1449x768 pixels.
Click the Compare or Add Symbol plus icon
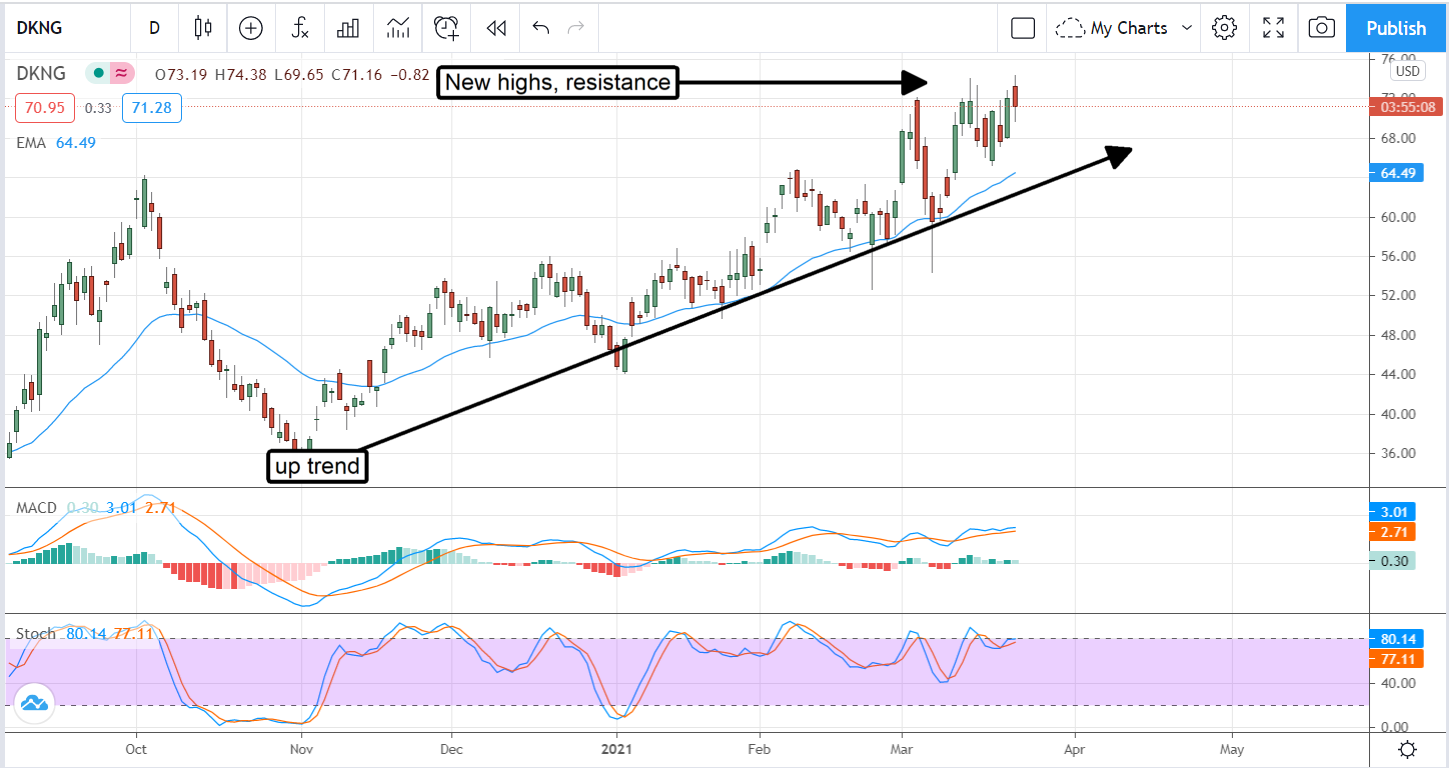pyautogui.click(x=251, y=28)
